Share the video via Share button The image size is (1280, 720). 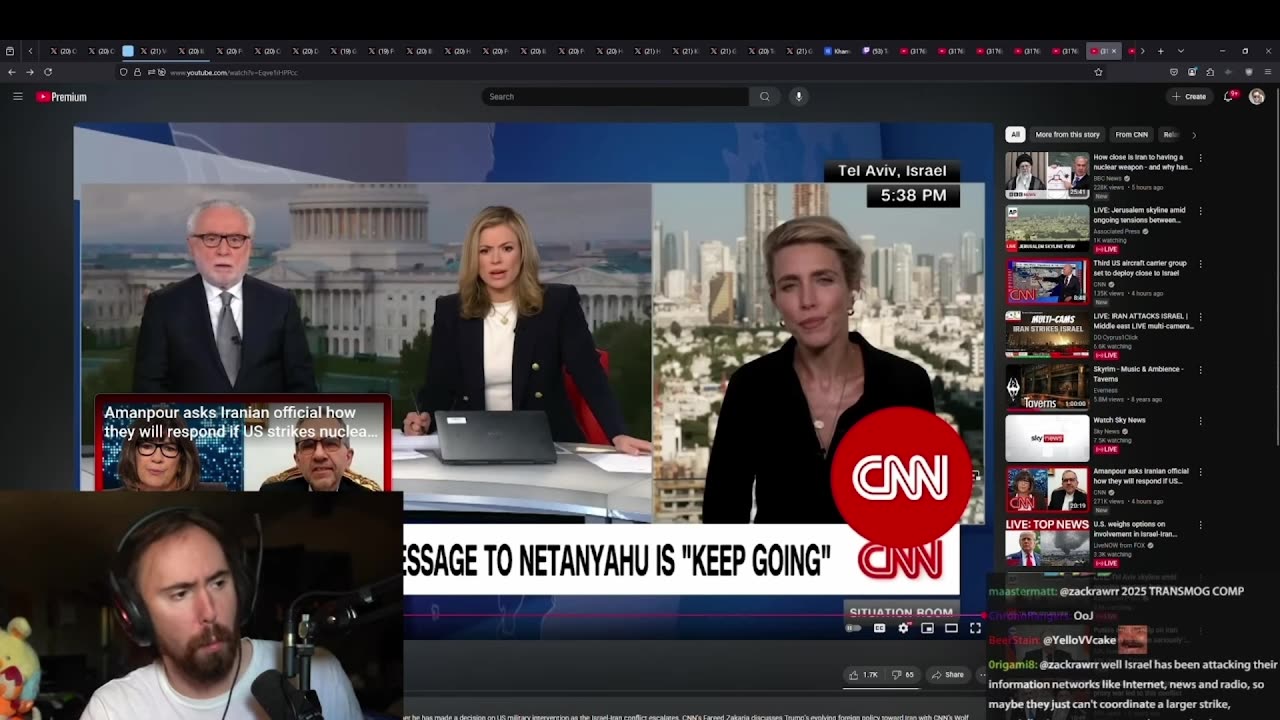coord(947,675)
